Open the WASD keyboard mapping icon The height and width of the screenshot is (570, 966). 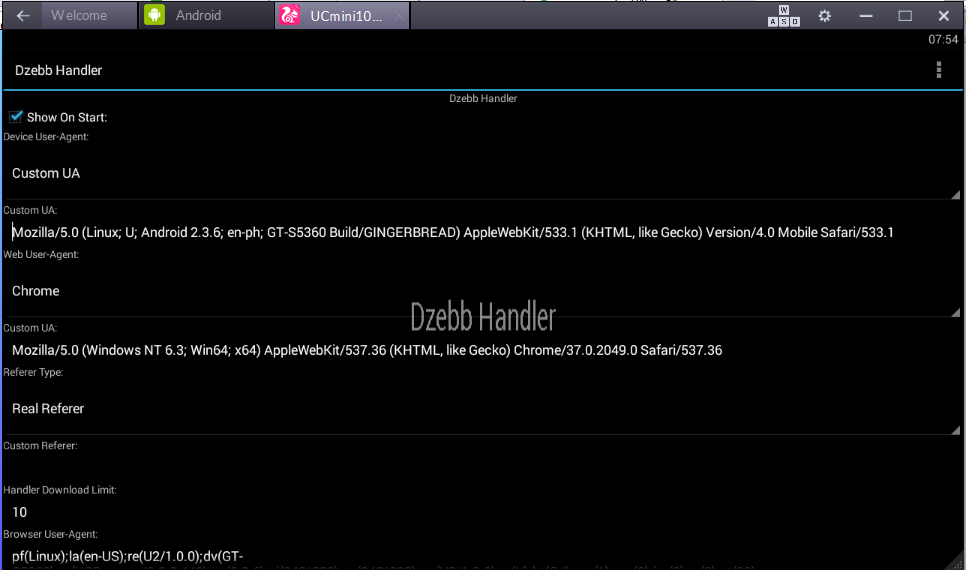[x=784, y=16]
